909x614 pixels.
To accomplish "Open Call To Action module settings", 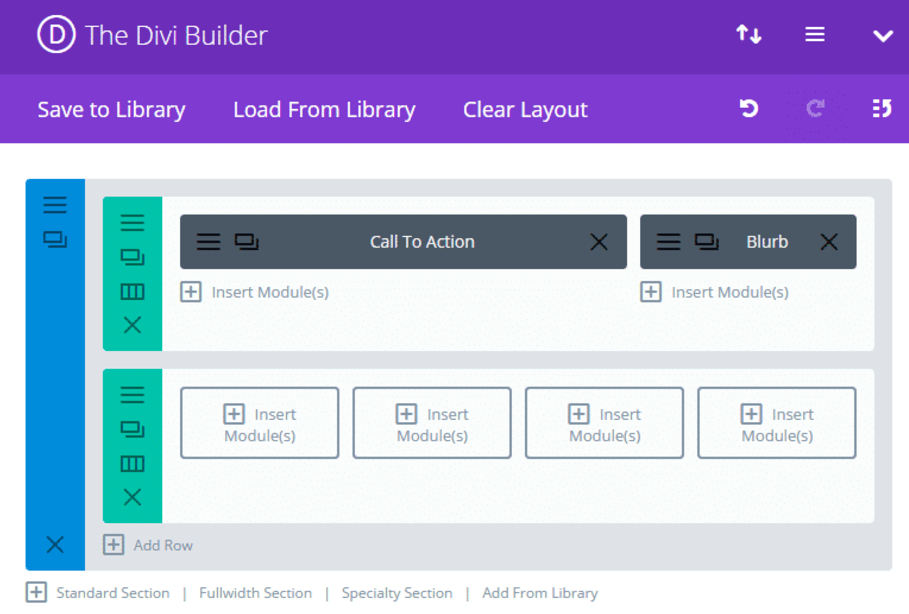I will pyautogui.click(x=208, y=241).
